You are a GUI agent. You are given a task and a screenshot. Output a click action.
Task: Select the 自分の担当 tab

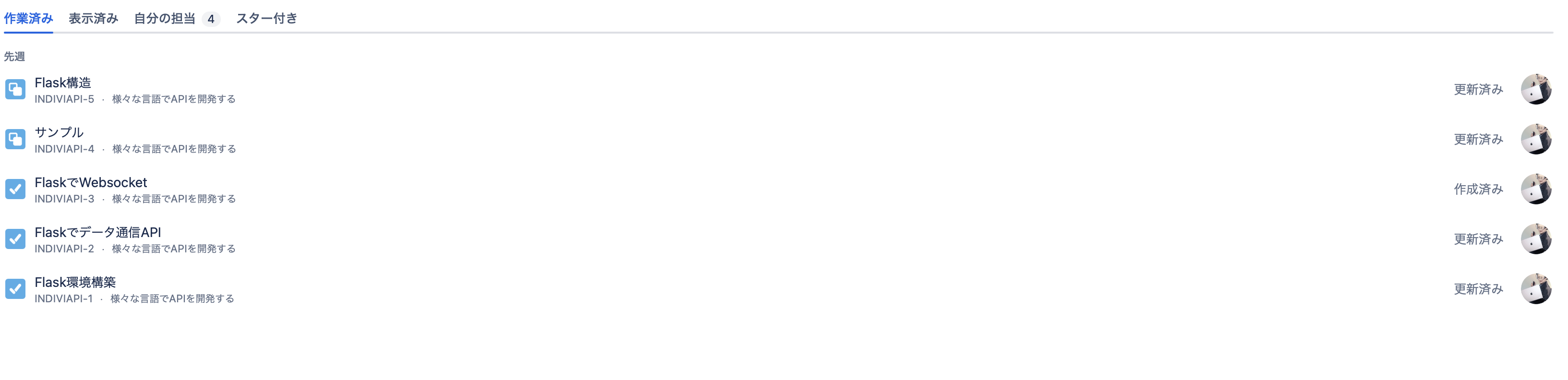tap(164, 18)
